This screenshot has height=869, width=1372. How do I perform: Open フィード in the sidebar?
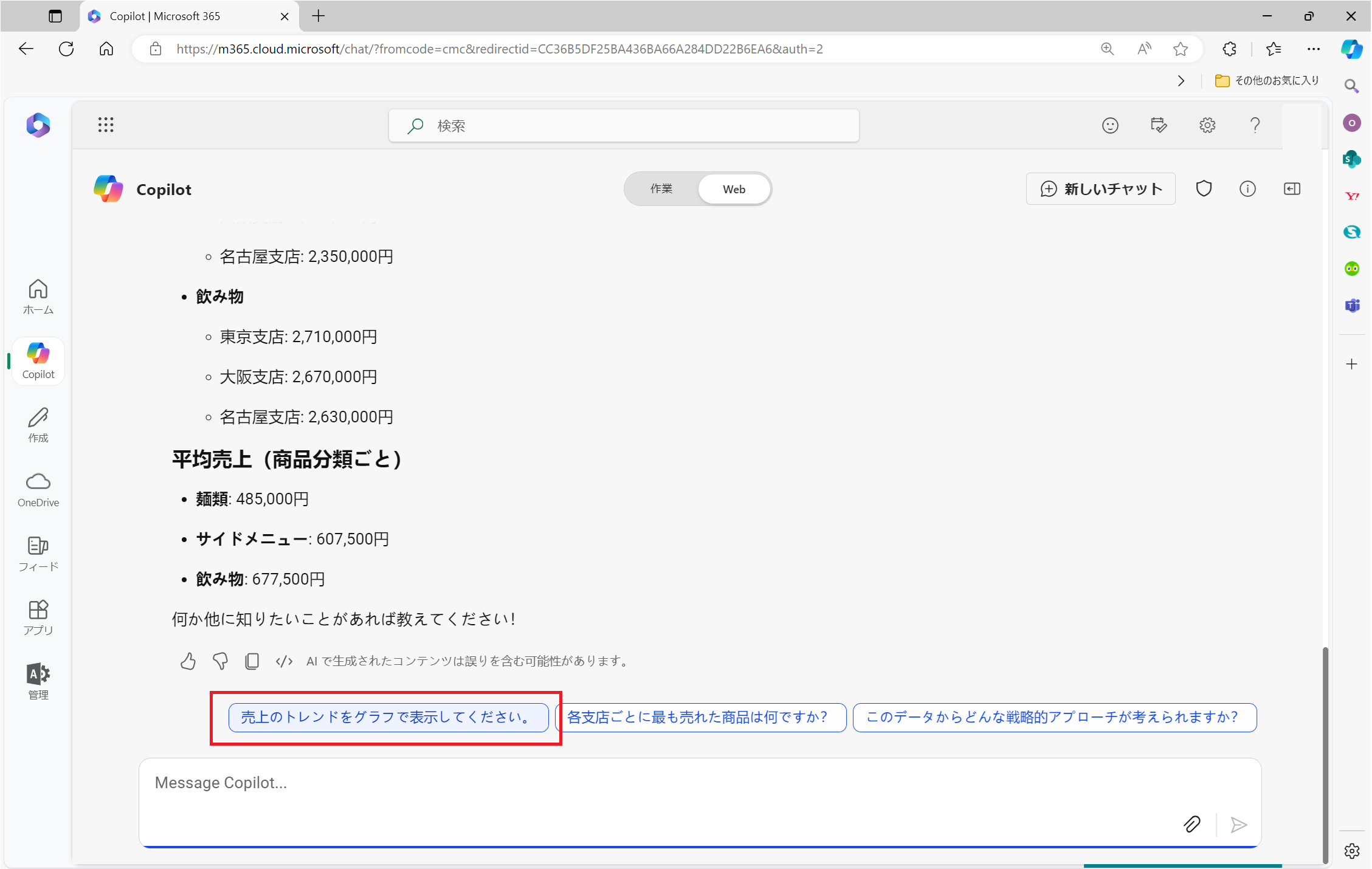(x=38, y=554)
